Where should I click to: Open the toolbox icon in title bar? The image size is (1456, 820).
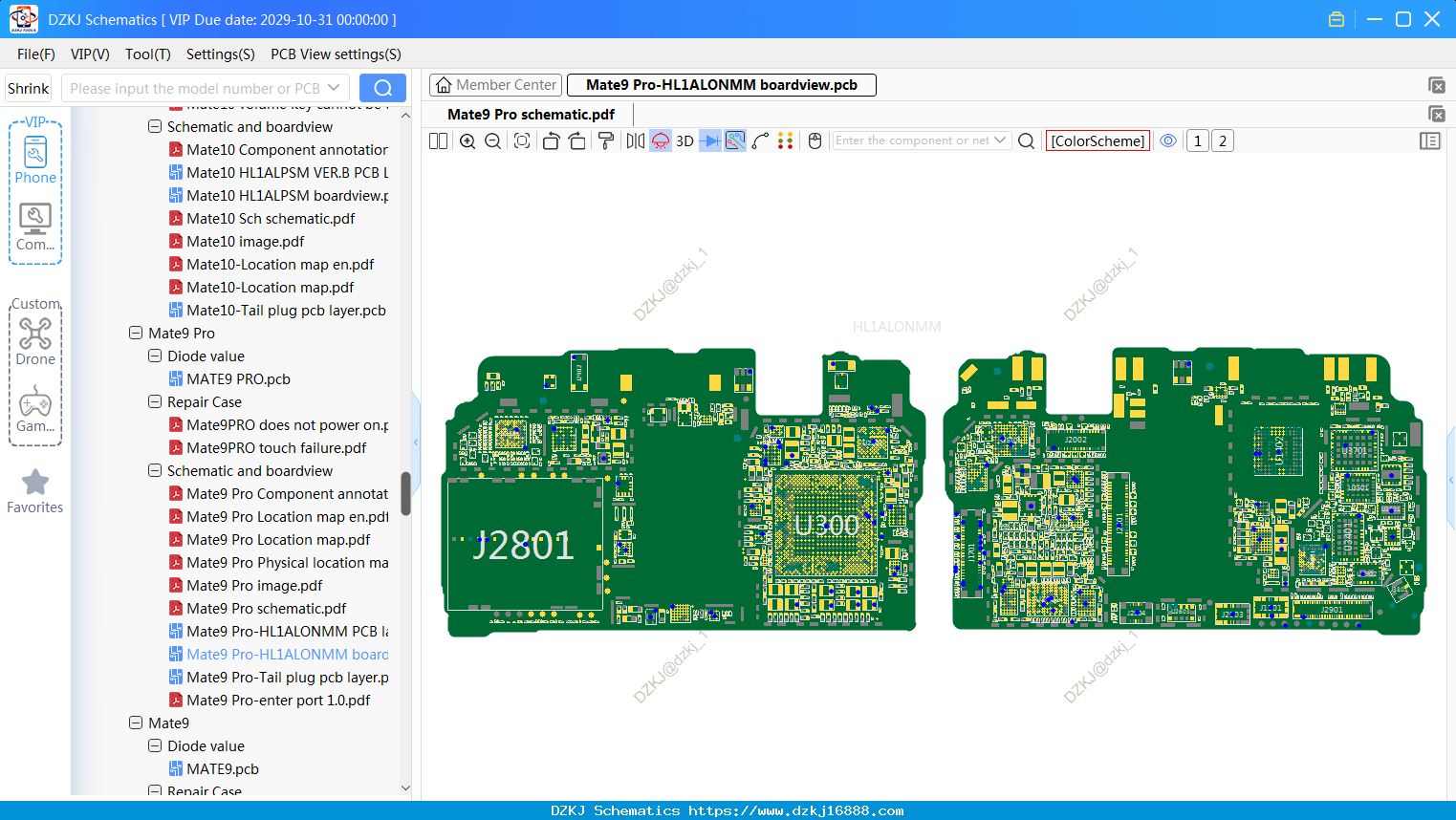coord(1336,19)
